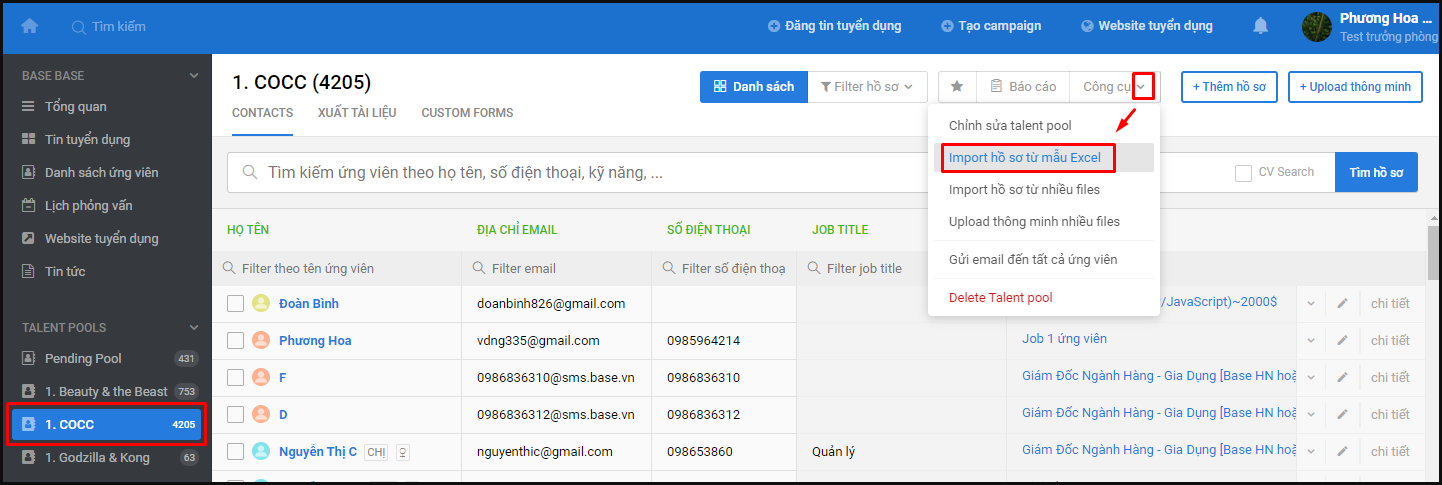Click Tạo campaign in top bar
The height and width of the screenshot is (485, 1442).
(991, 26)
